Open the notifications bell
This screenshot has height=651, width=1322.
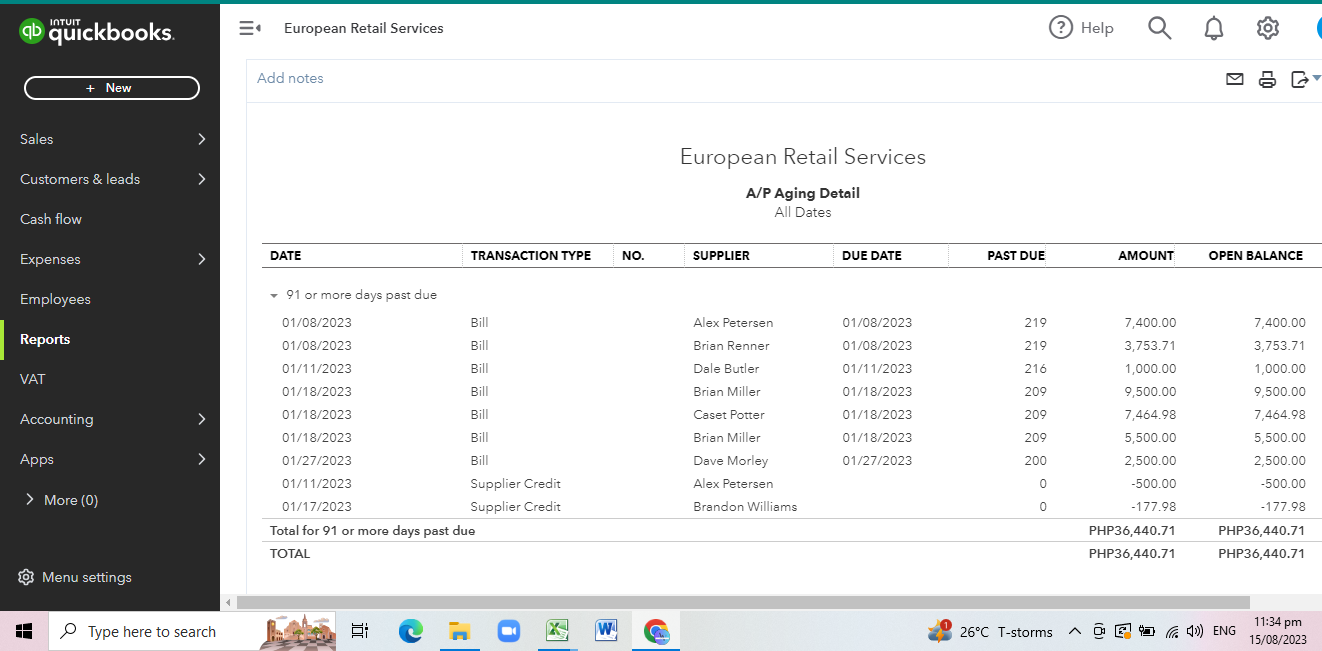click(1213, 28)
